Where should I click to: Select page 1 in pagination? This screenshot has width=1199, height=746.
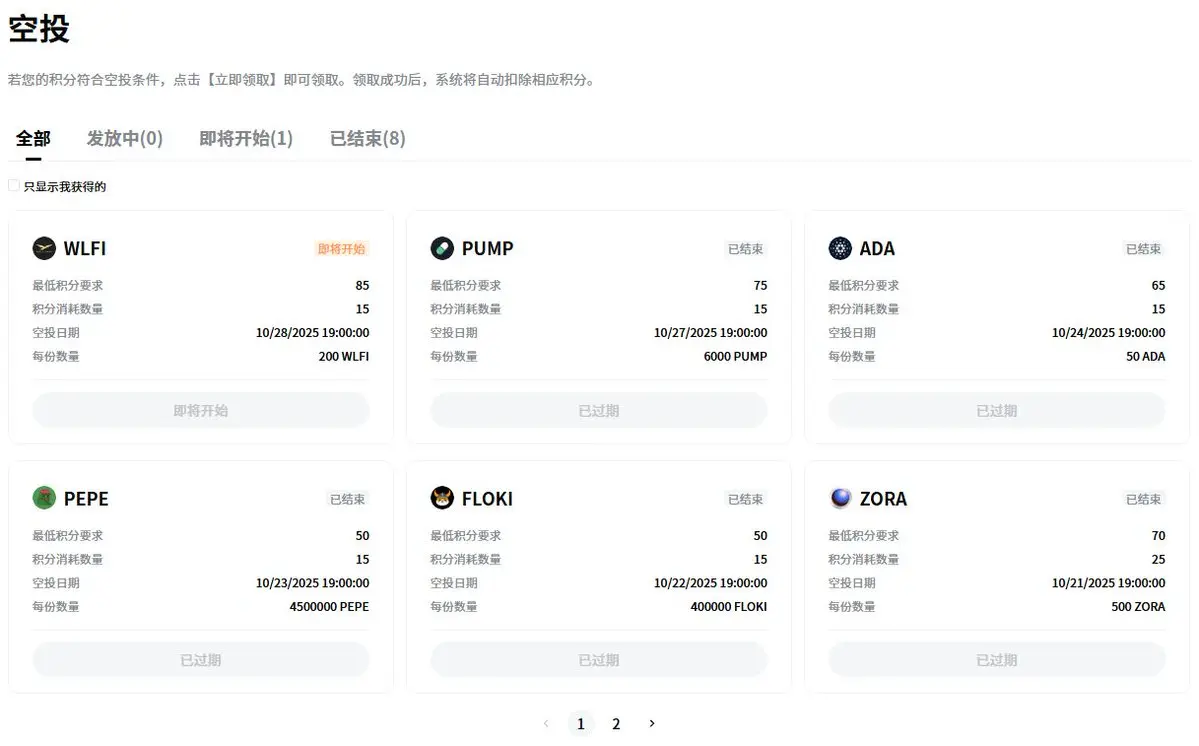tap(580, 723)
